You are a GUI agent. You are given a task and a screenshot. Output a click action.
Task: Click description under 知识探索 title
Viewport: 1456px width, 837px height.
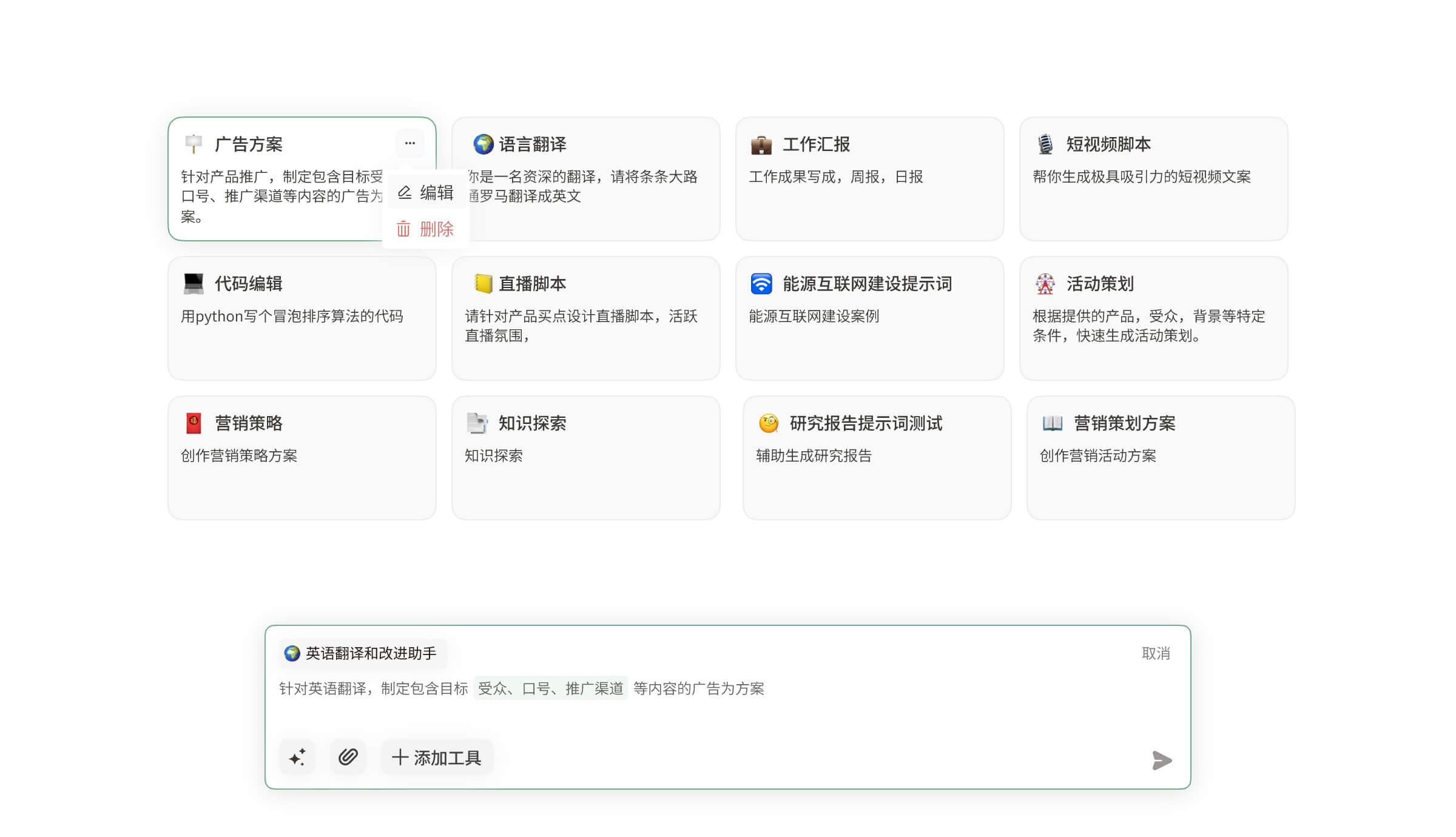494,455
